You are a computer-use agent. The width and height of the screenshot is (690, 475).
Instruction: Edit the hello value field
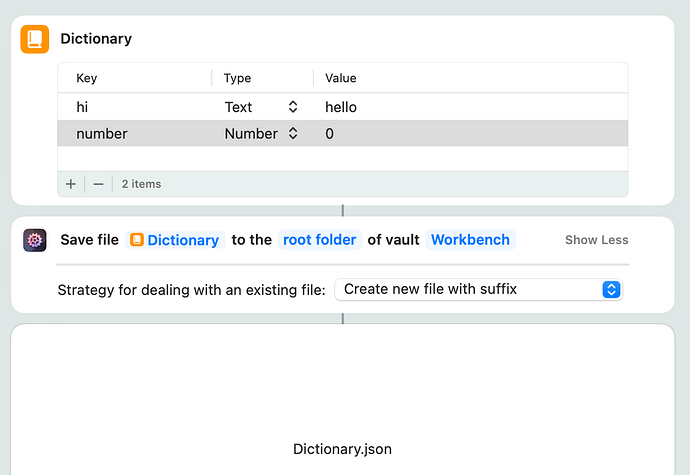click(x=341, y=107)
